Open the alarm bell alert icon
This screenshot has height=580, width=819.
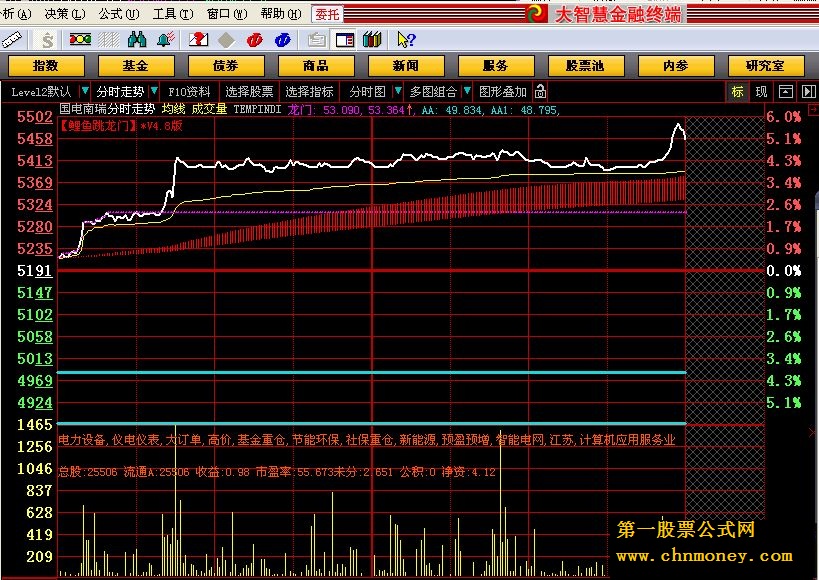pyautogui.click(x=166, y=39)
